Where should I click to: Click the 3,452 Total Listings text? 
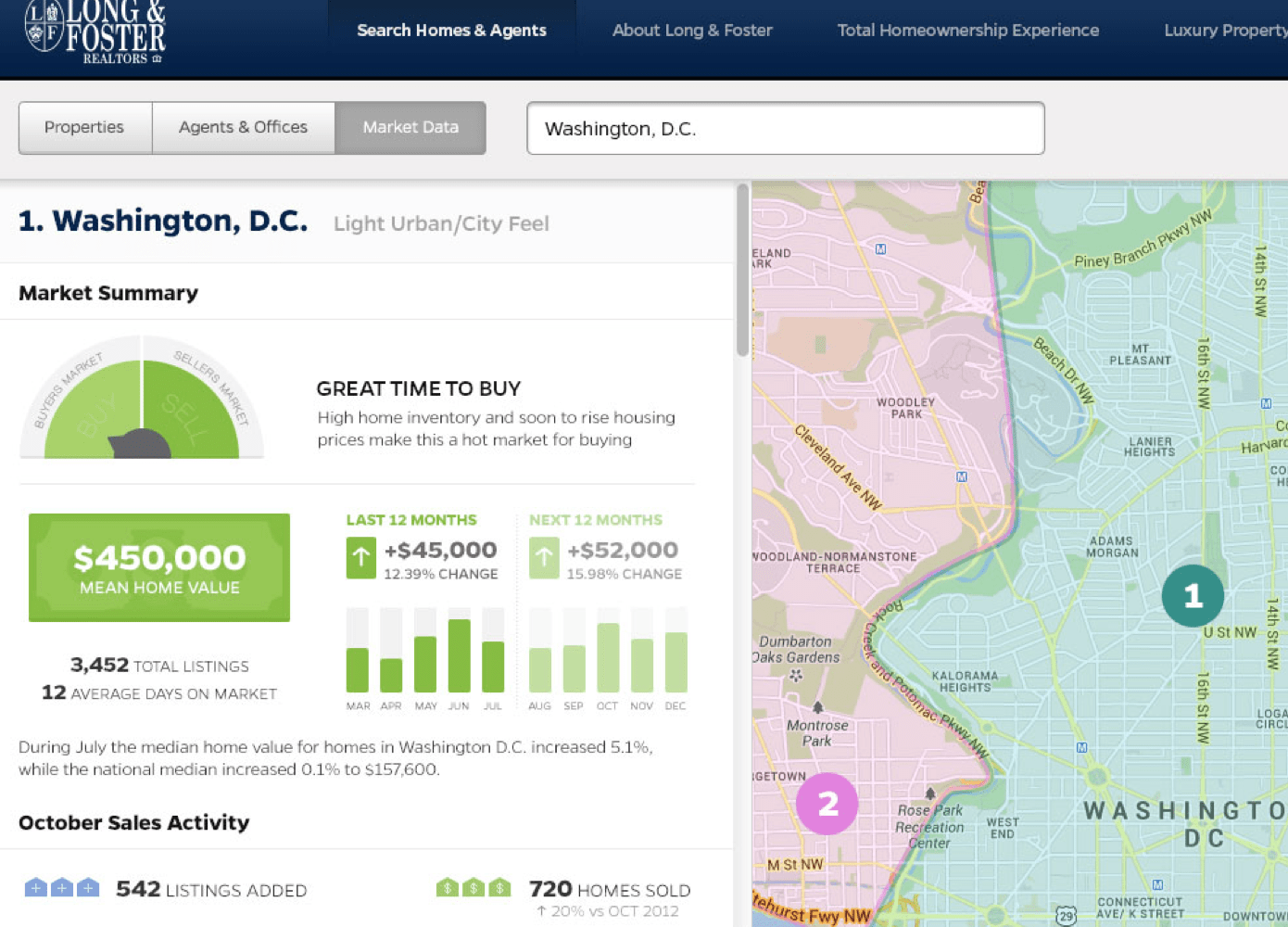click(159, 666)
